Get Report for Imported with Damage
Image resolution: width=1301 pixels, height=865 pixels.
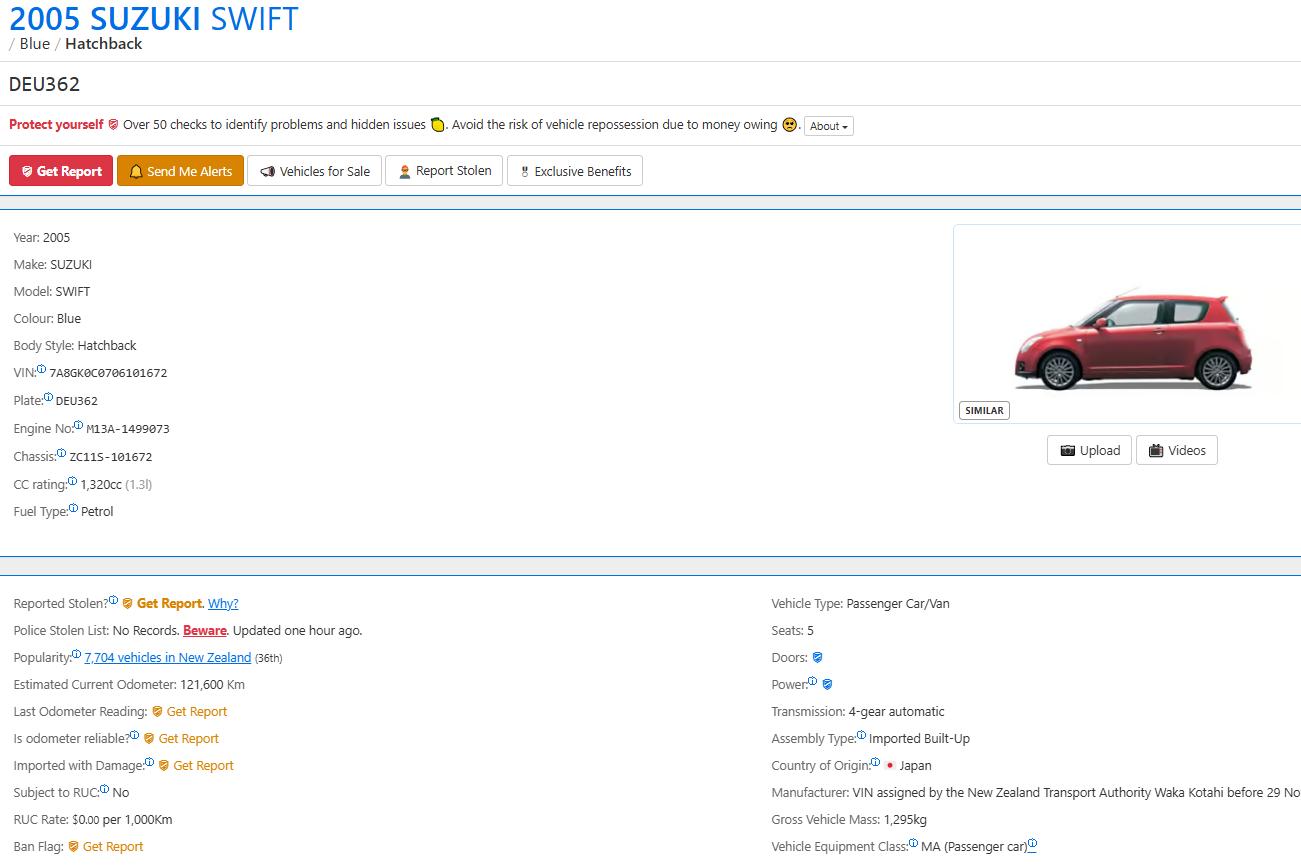tap(204, 766)
